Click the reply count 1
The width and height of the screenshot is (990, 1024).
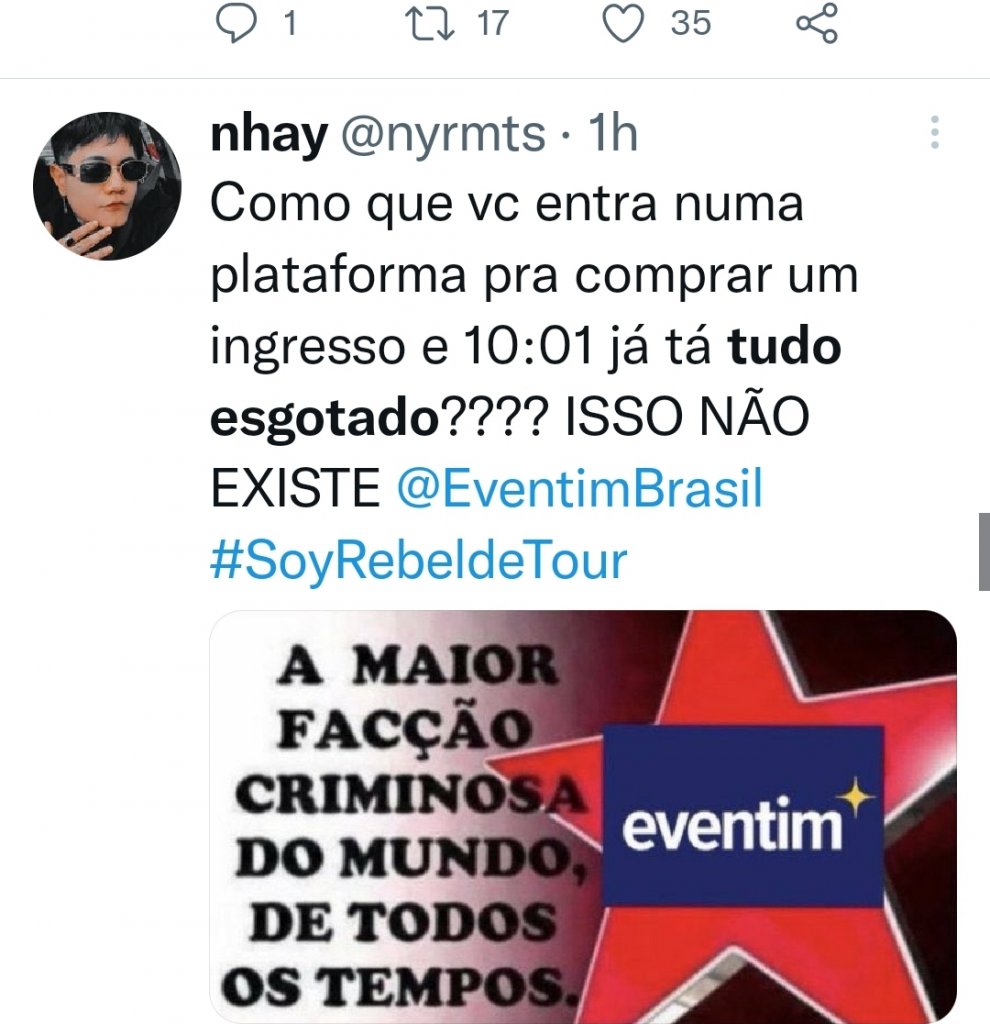pos(291,24)
